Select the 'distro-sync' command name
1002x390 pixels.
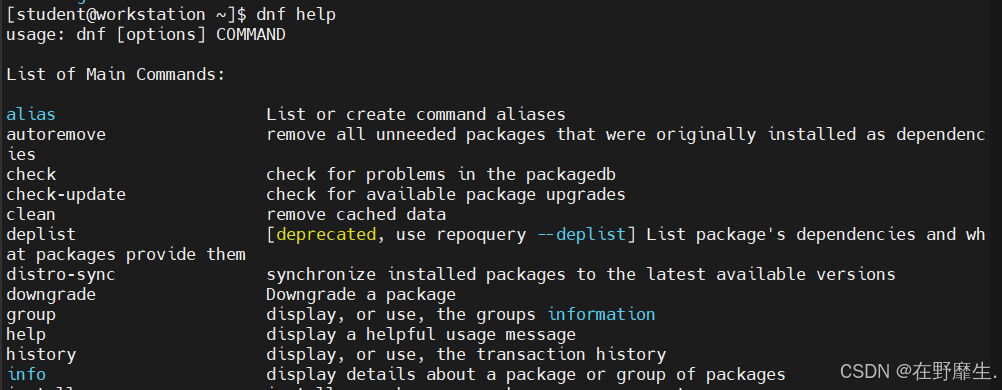(x=61, y=274)
